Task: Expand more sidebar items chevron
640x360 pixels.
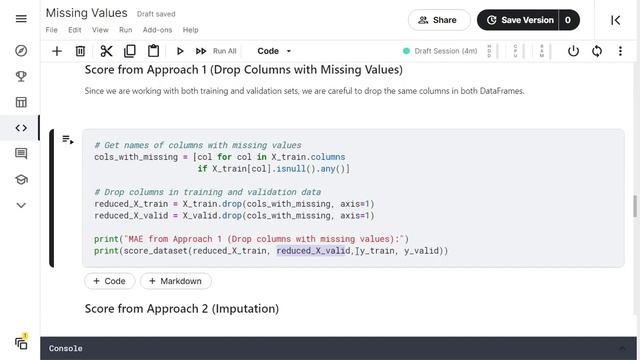Action: [x=21, y=205]
